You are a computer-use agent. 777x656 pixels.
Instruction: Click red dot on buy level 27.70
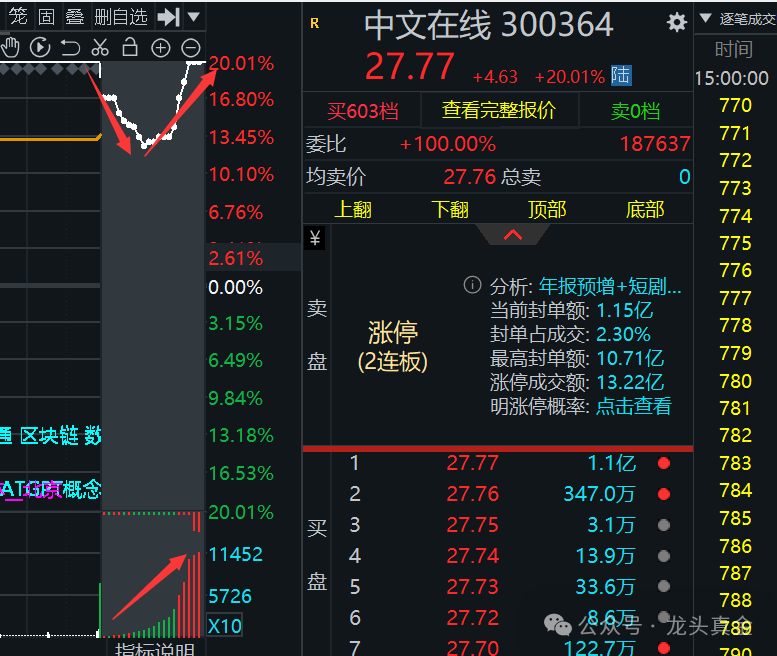pyautogui.click(x=664, y=648)
